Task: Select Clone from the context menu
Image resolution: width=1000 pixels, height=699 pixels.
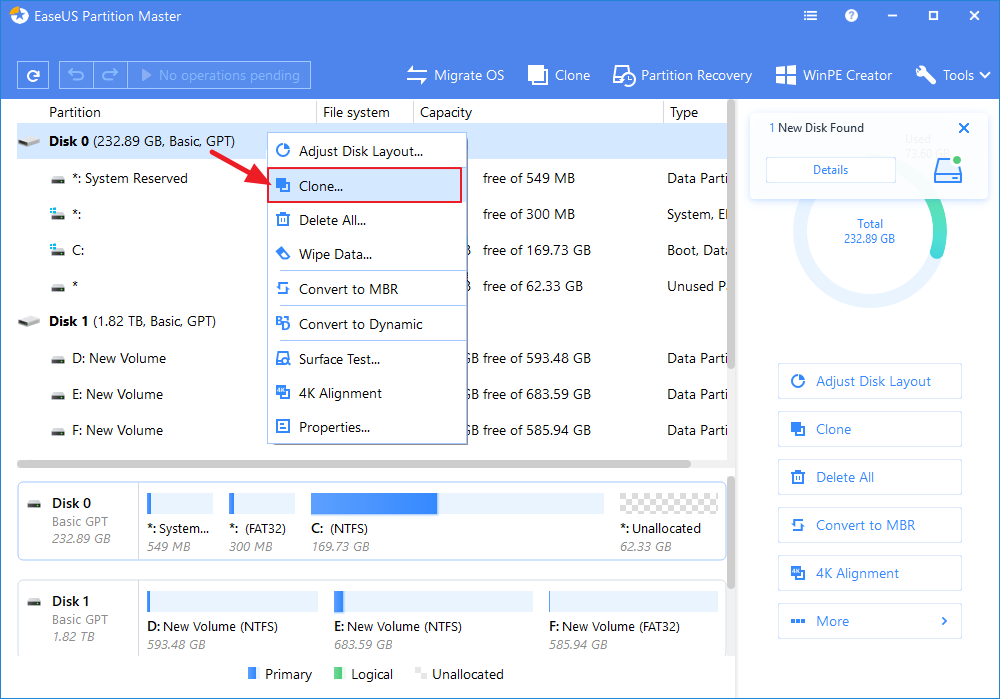Action: [x=364, y=185]
